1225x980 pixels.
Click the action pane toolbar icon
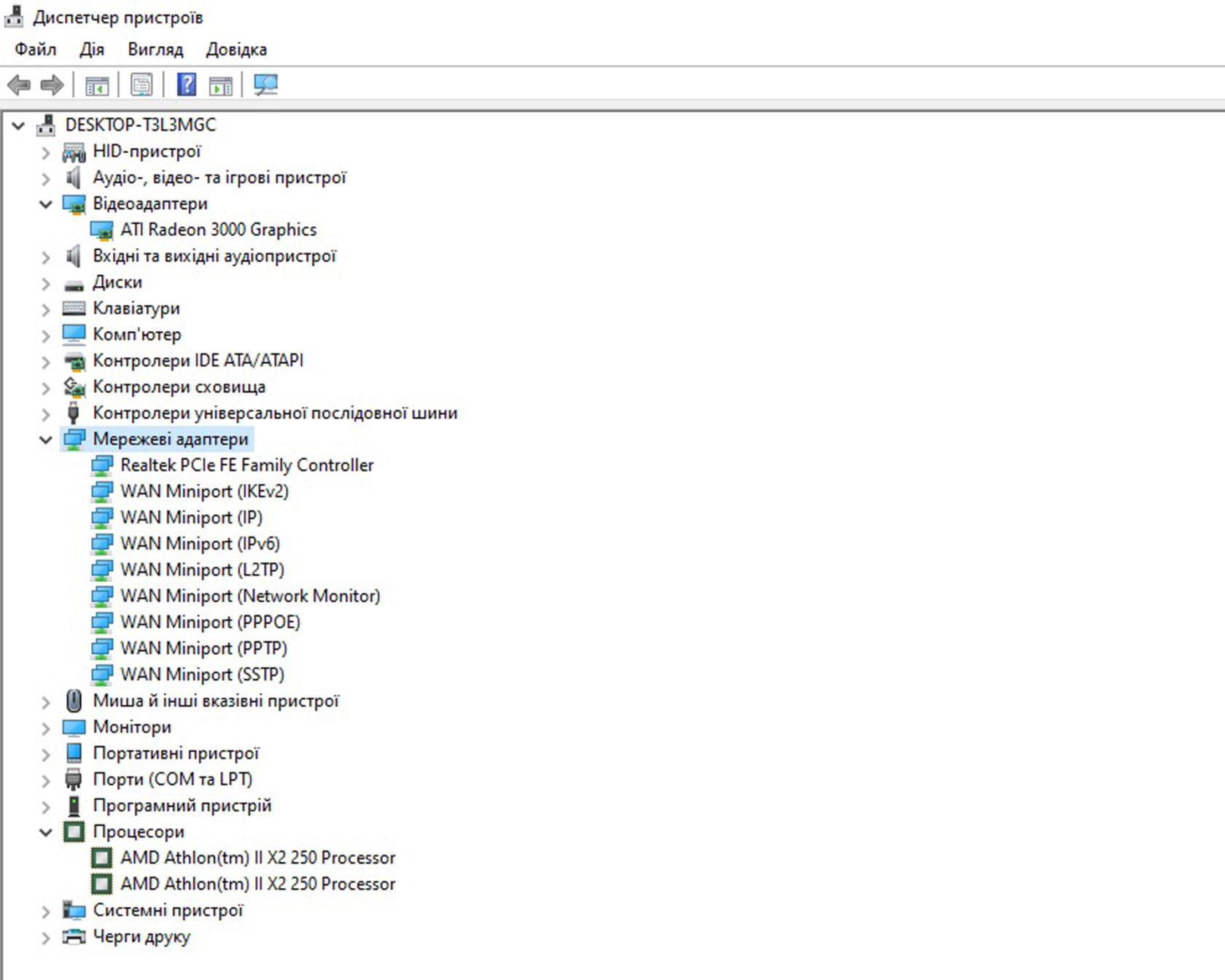tap(220, 85)
